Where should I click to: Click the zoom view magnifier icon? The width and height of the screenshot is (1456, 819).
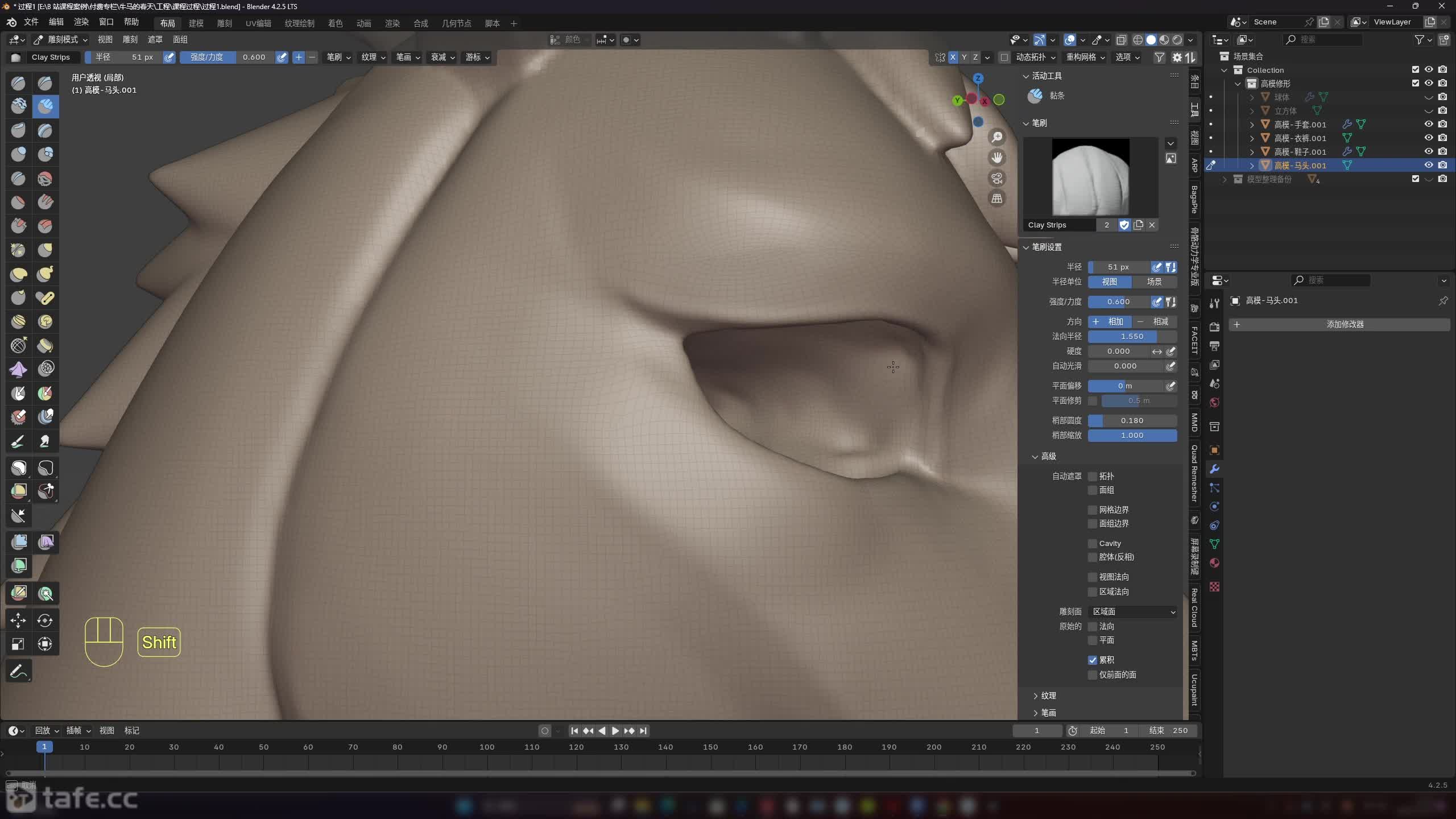[x=997, y=137]
